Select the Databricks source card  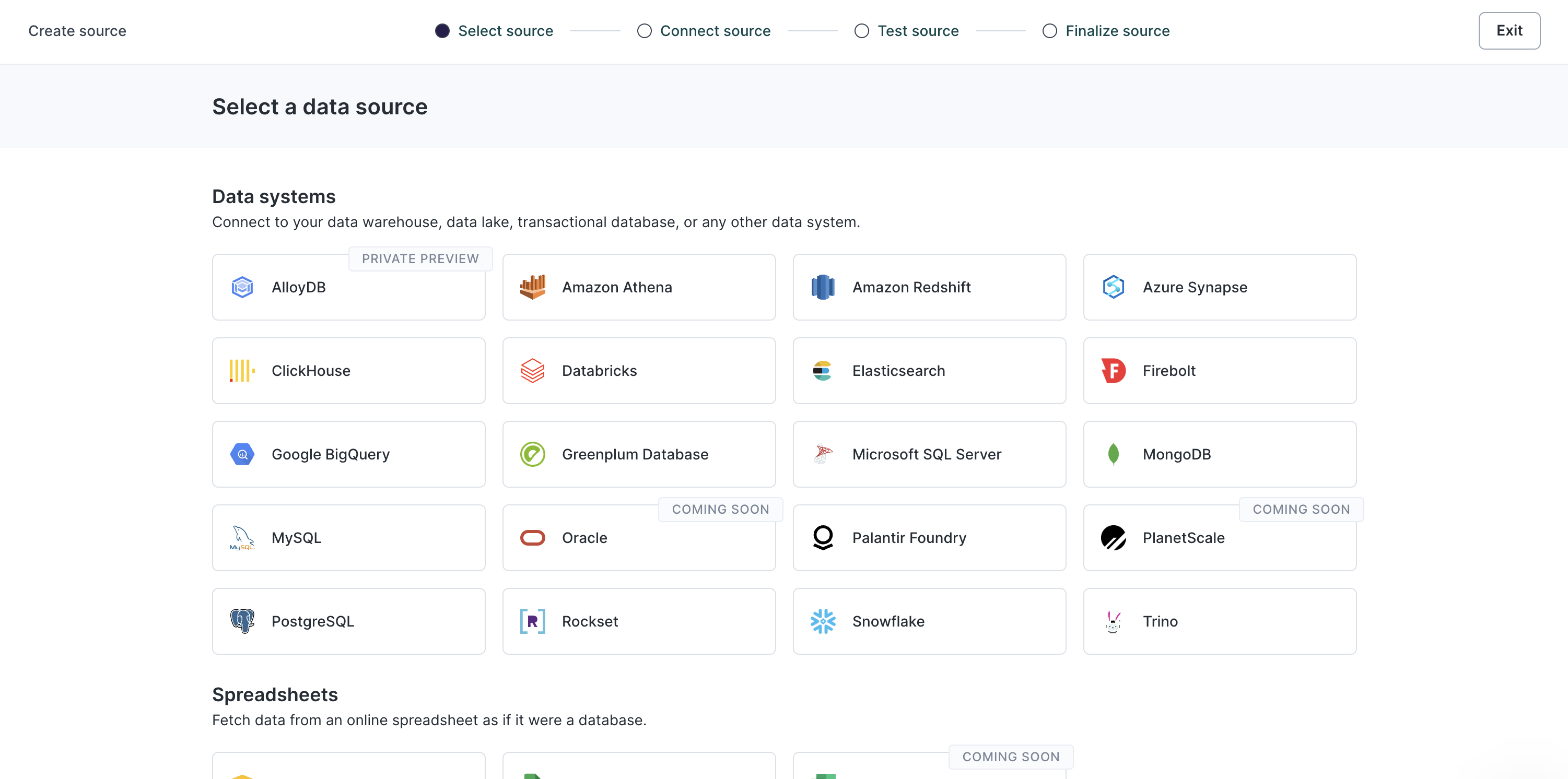point(639,371)
